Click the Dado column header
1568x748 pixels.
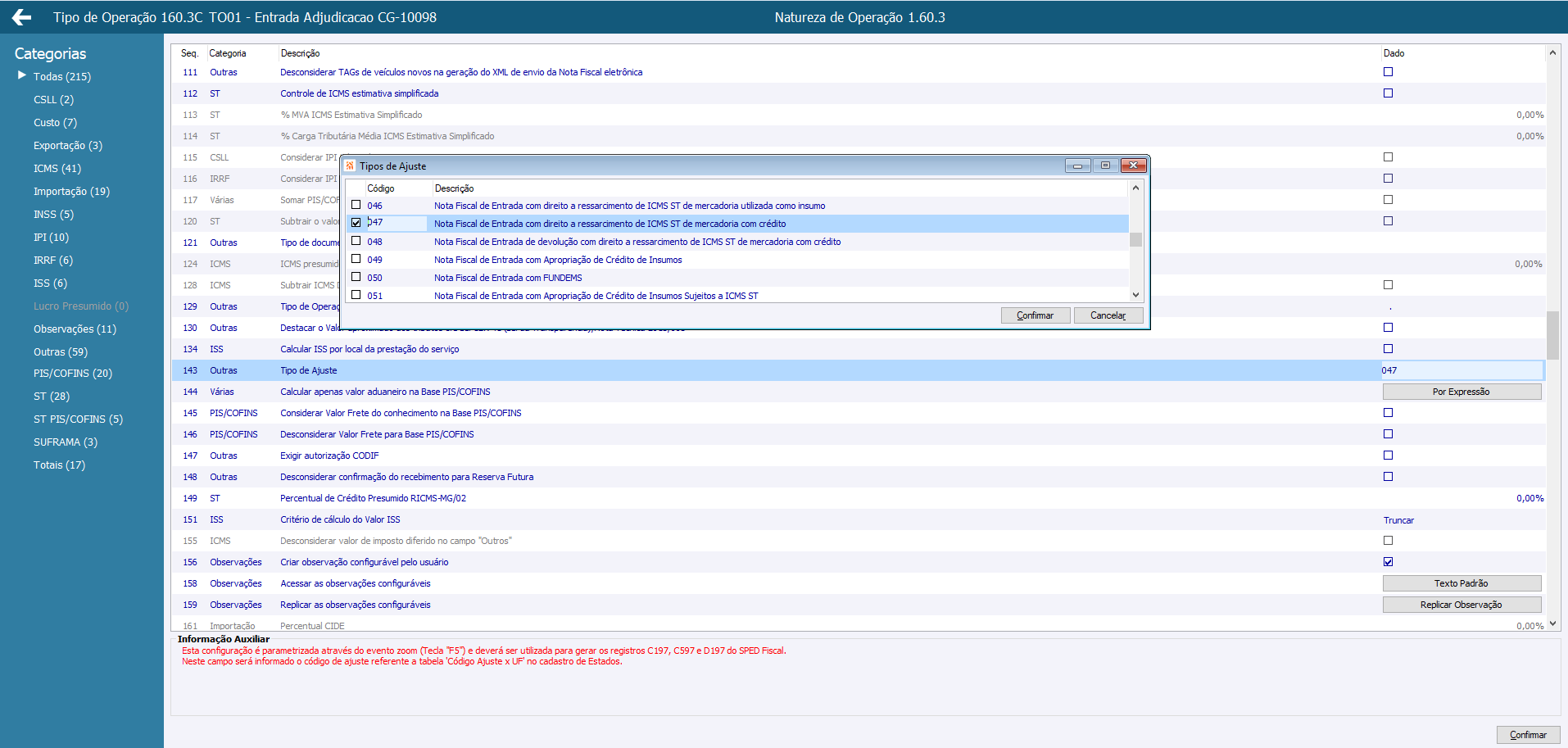[1394, 53]
